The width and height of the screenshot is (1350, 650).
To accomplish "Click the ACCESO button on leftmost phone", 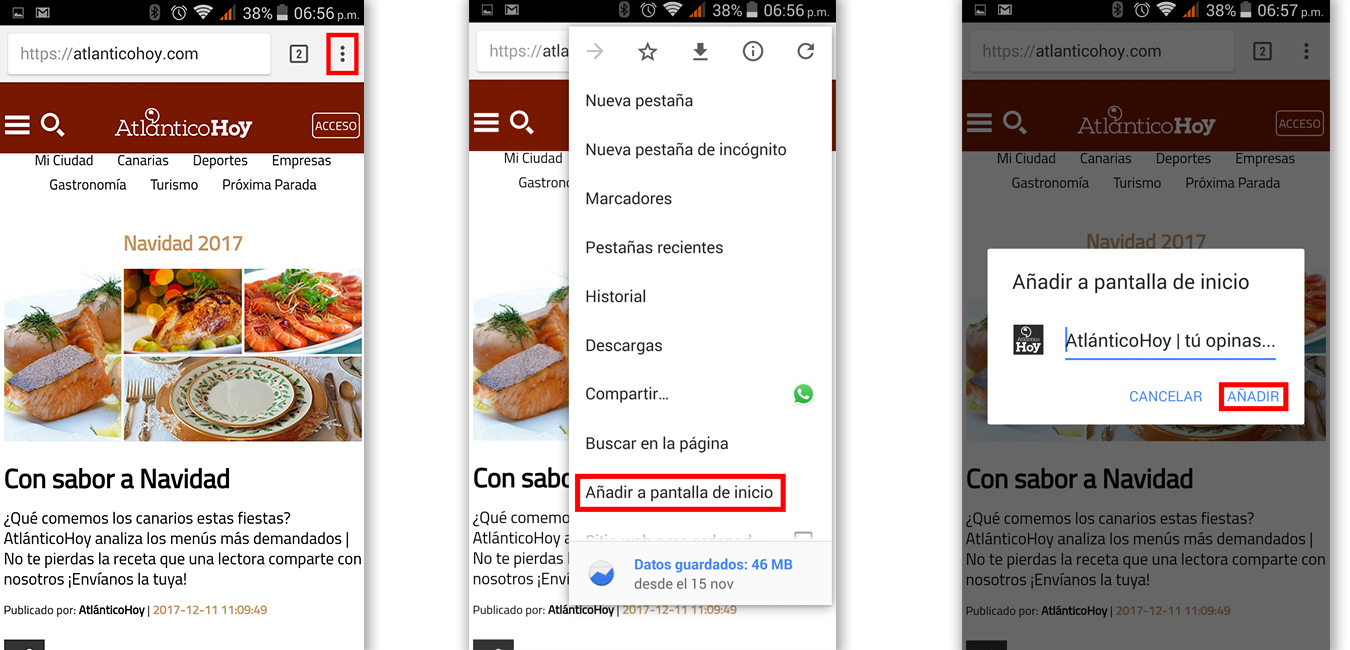I will (335, 126).
